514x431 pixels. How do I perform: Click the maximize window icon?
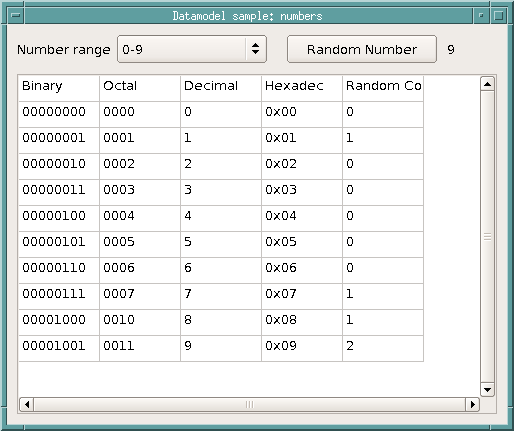click(499, 16)
